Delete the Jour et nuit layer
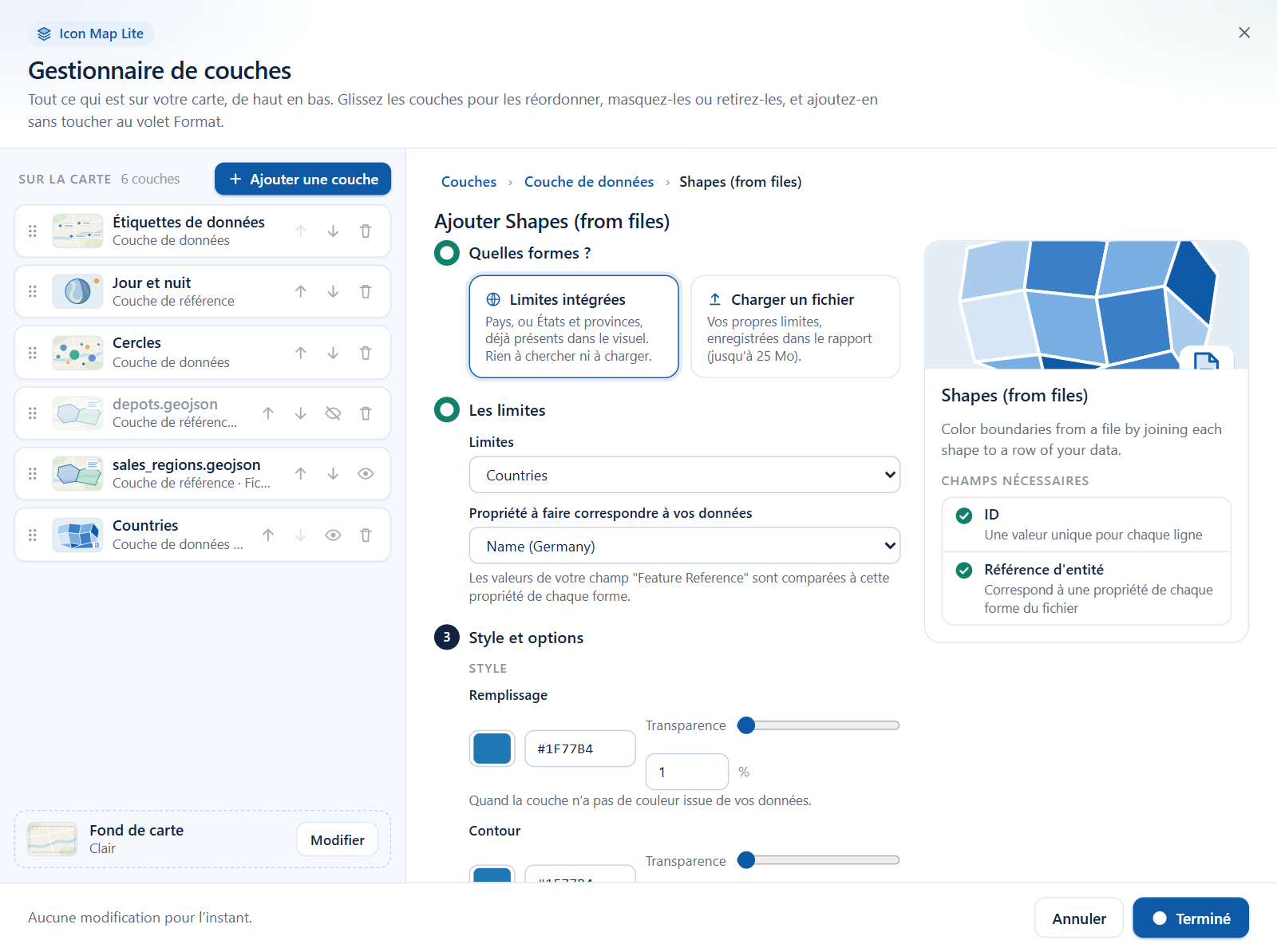Viewport: 1277px width, 952px height. pyautogui.click(x=366, y=291)
